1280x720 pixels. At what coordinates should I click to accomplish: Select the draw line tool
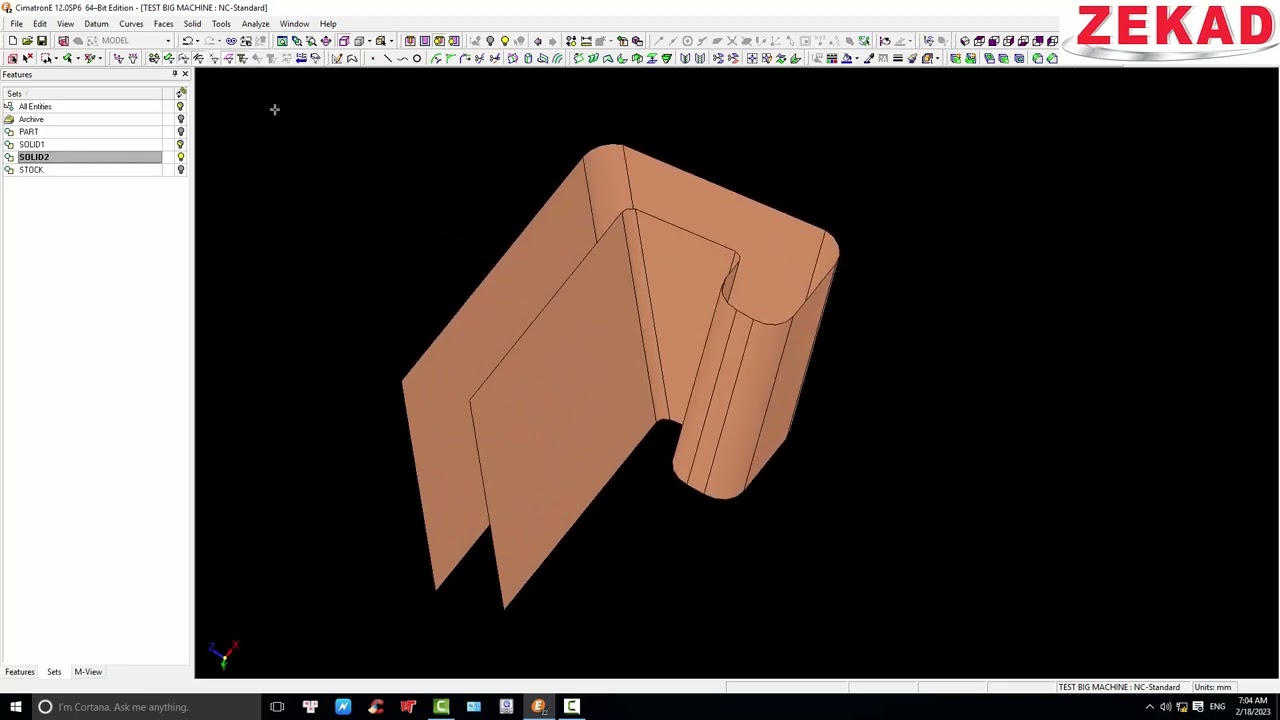point(387,58)
